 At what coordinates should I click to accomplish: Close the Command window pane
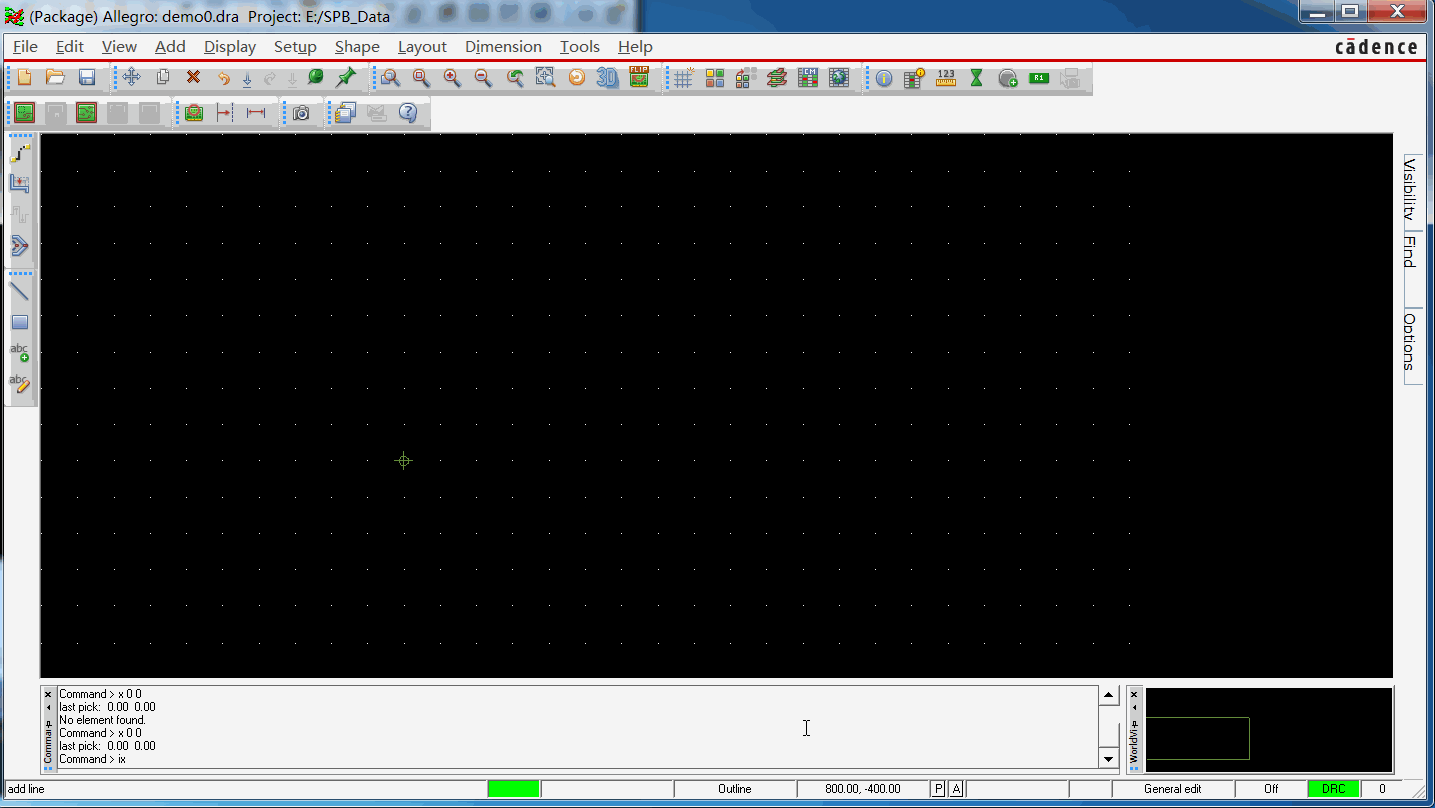[48, 694]
